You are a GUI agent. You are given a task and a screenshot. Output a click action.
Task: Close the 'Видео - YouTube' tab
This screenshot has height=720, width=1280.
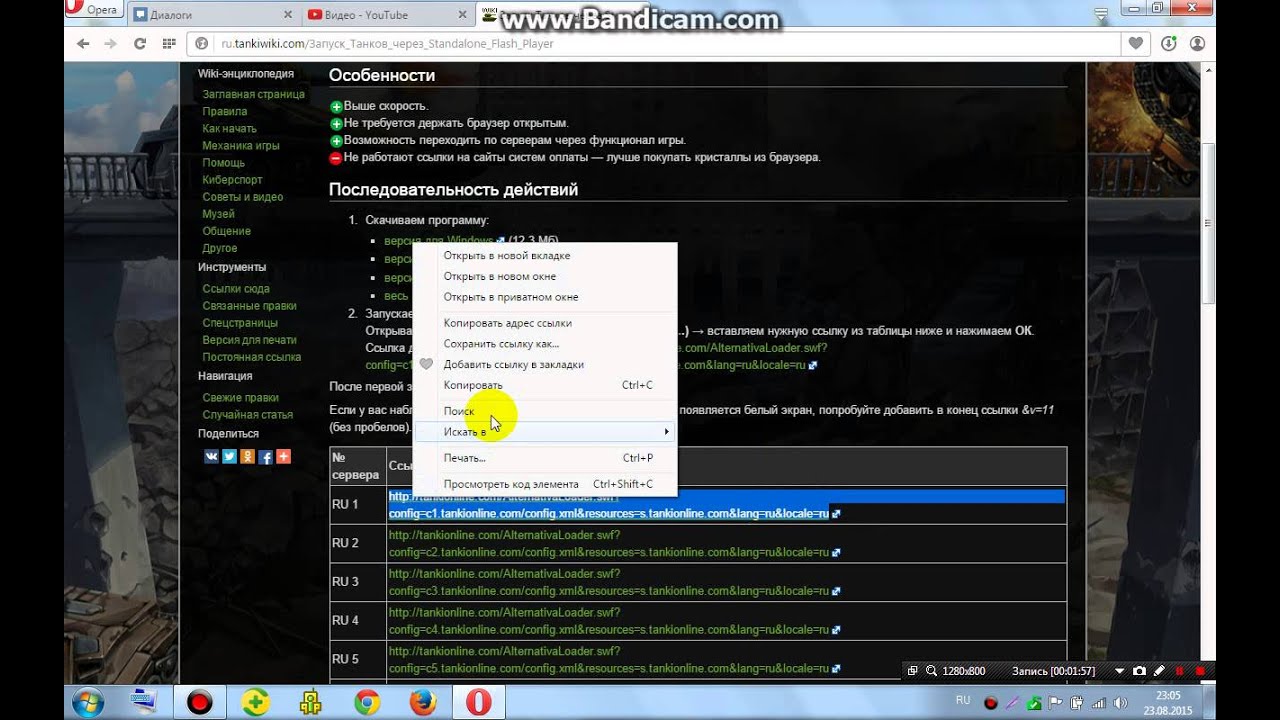pos(463,15)
